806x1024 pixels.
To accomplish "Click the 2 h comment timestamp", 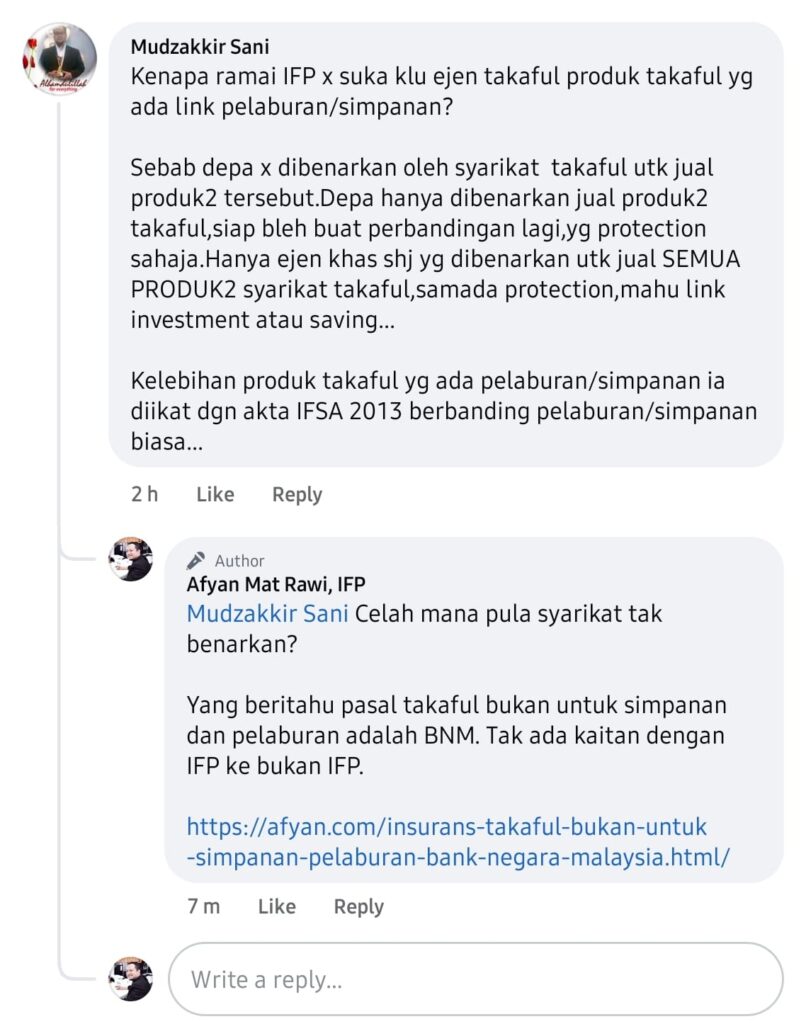I will point(144,494).
